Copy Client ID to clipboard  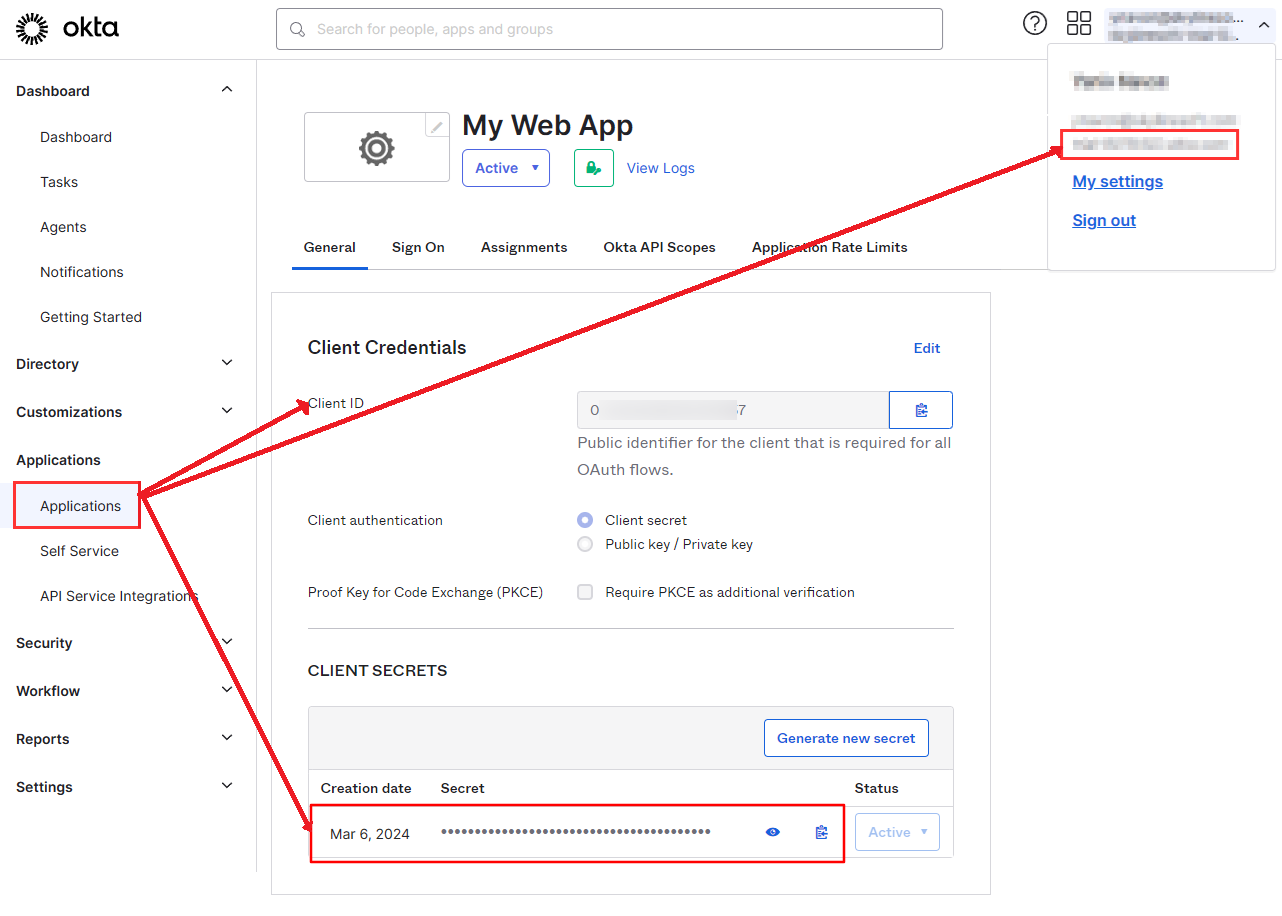921,410
